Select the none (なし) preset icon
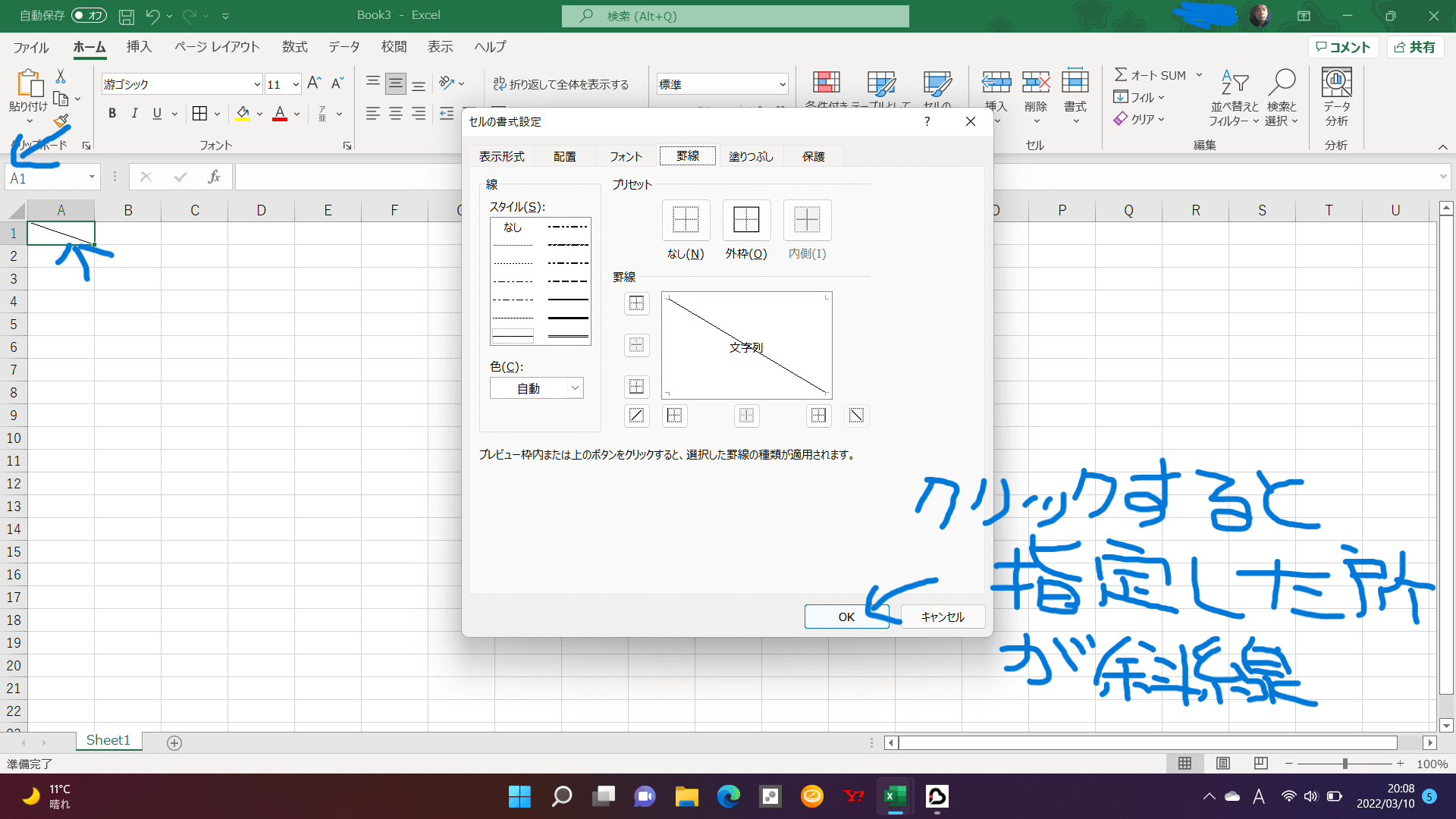Image resolution: width=1456 pixels, height=819 pixels. (x=686, y=221)
